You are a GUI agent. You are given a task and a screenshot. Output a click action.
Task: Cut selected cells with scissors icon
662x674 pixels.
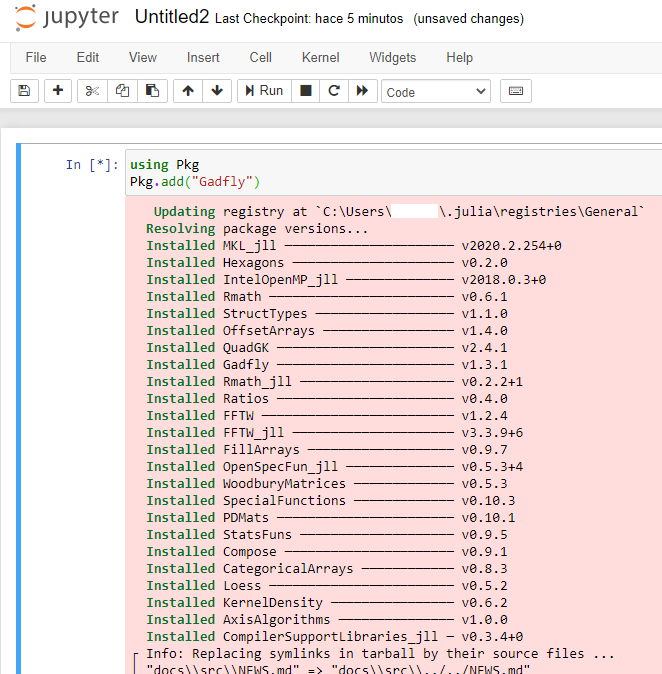pos(92,91)
